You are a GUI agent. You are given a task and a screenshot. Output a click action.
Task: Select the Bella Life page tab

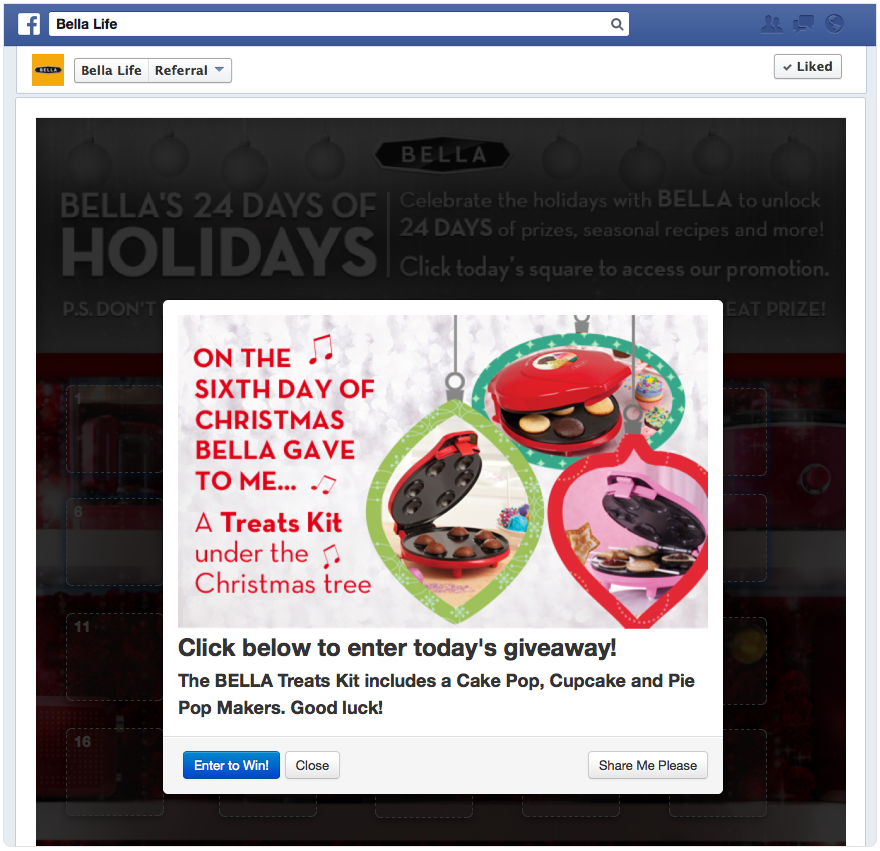pyautogui.click(x=112, y=71)
